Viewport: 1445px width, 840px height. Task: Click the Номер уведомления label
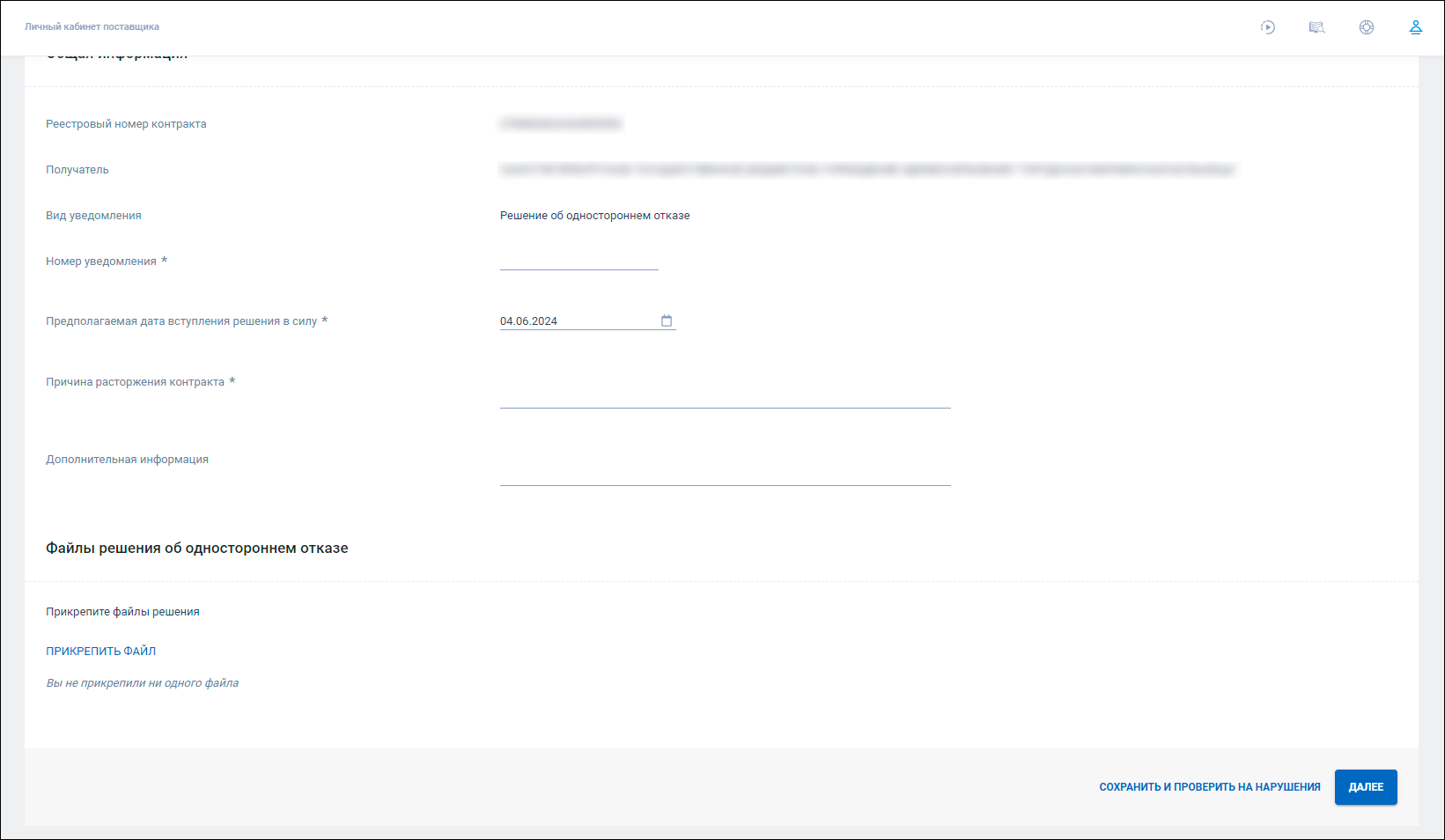pos(101,262)
